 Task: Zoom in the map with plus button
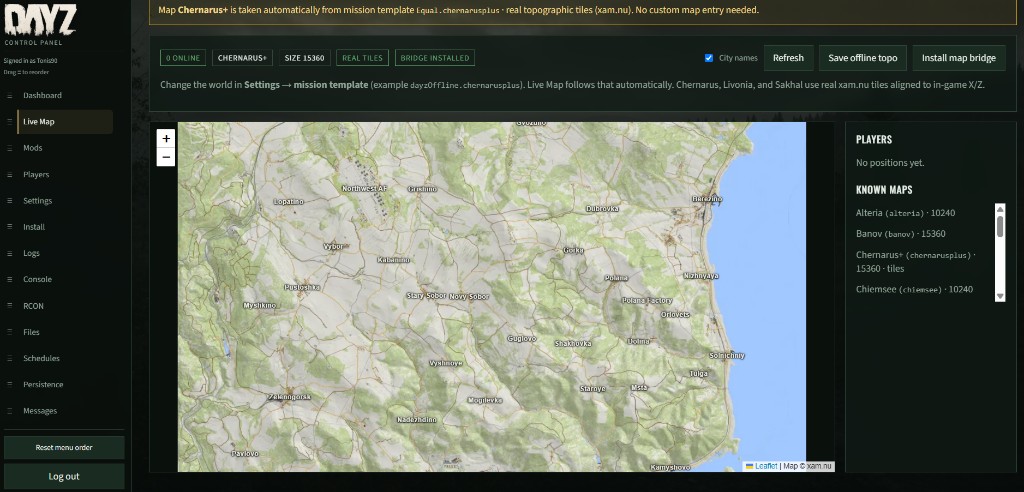click(166, 139)
